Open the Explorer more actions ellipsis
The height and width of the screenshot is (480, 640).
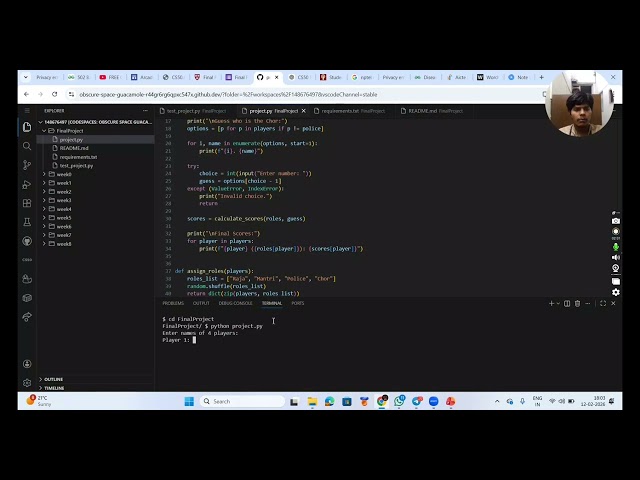click(145, 111)
